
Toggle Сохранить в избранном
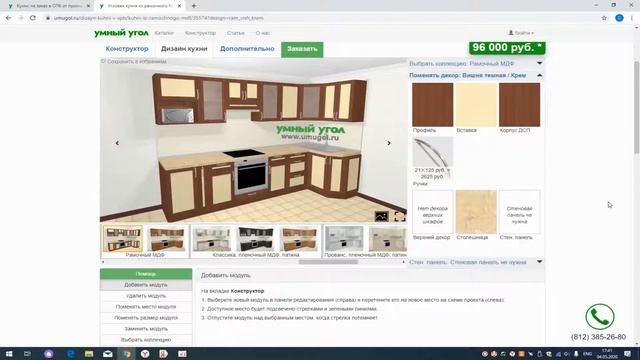coord(134,61)
